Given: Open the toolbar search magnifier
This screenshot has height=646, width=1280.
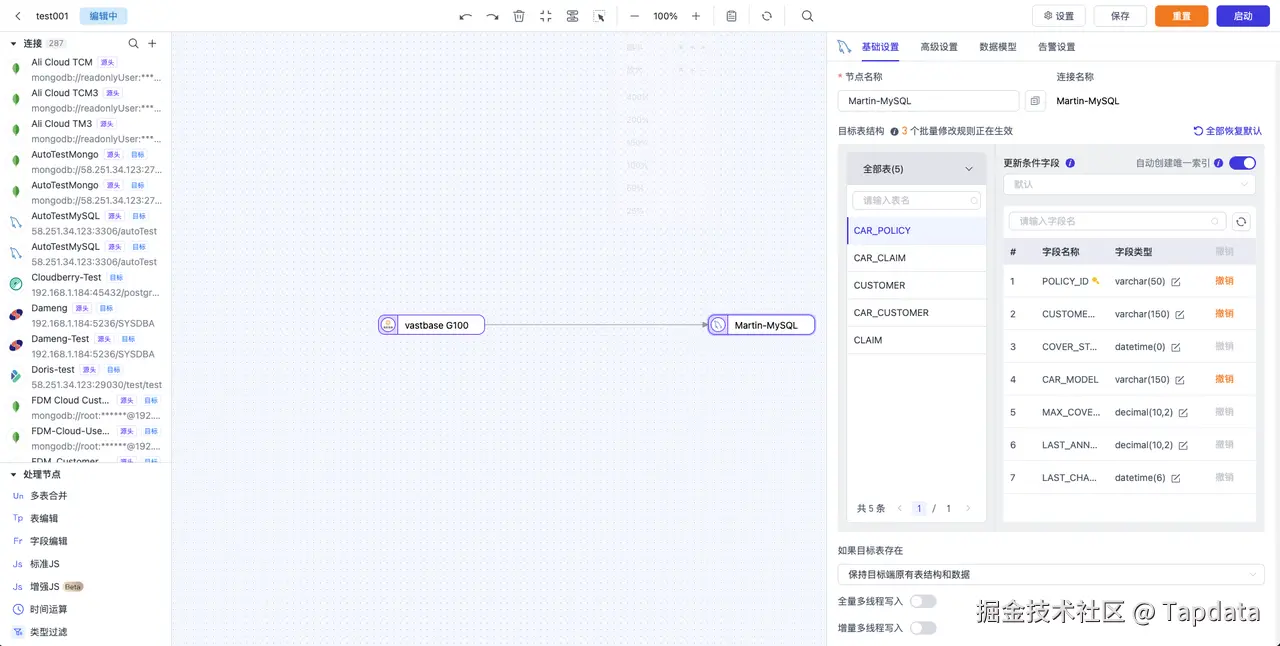Looking at the screenshot, I should pos(808,16).
